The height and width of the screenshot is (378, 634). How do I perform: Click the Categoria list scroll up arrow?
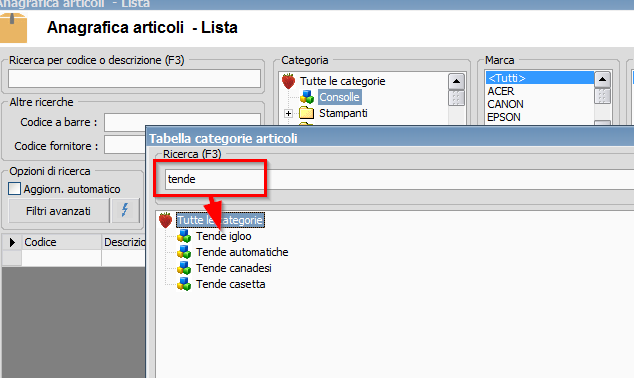(456, 81)
